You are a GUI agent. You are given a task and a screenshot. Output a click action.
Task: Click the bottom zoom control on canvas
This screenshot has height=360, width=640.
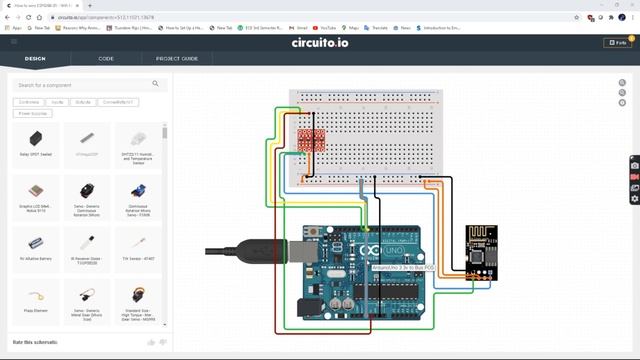[622, 103]
